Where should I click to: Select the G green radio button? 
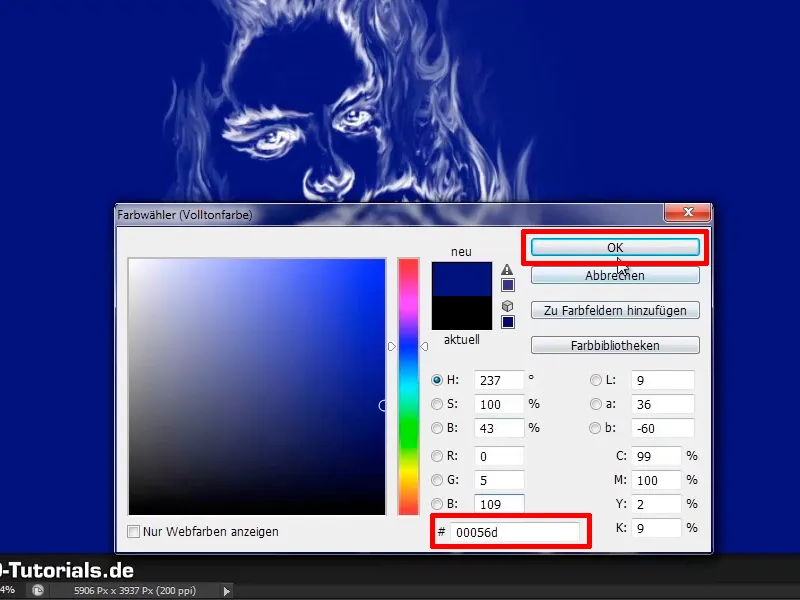(x=437, y=480)
